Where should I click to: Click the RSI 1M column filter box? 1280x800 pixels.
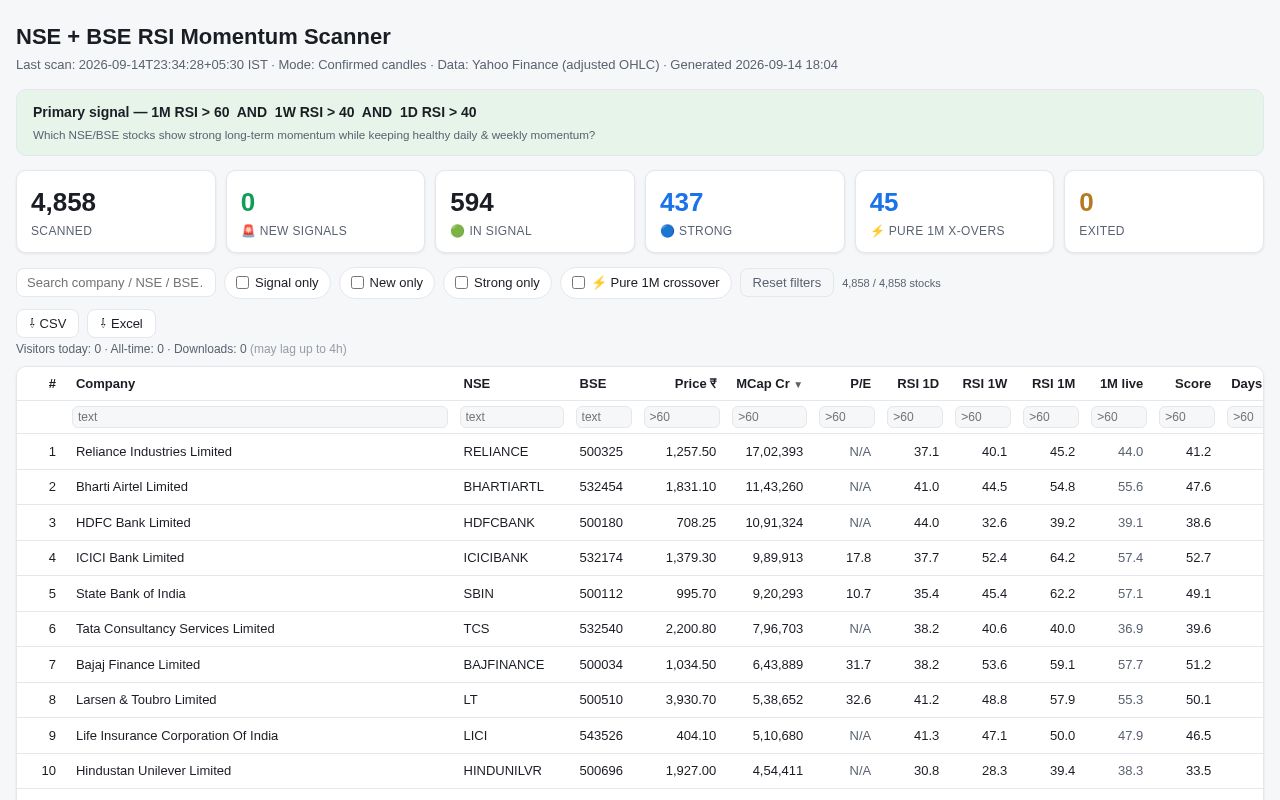[x=1051, y=417]
